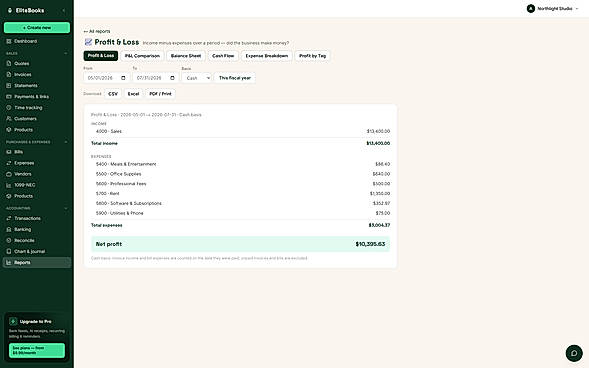Open the Vendors sidebar icon
Viewport: 589px width, 368px height.
9,174
